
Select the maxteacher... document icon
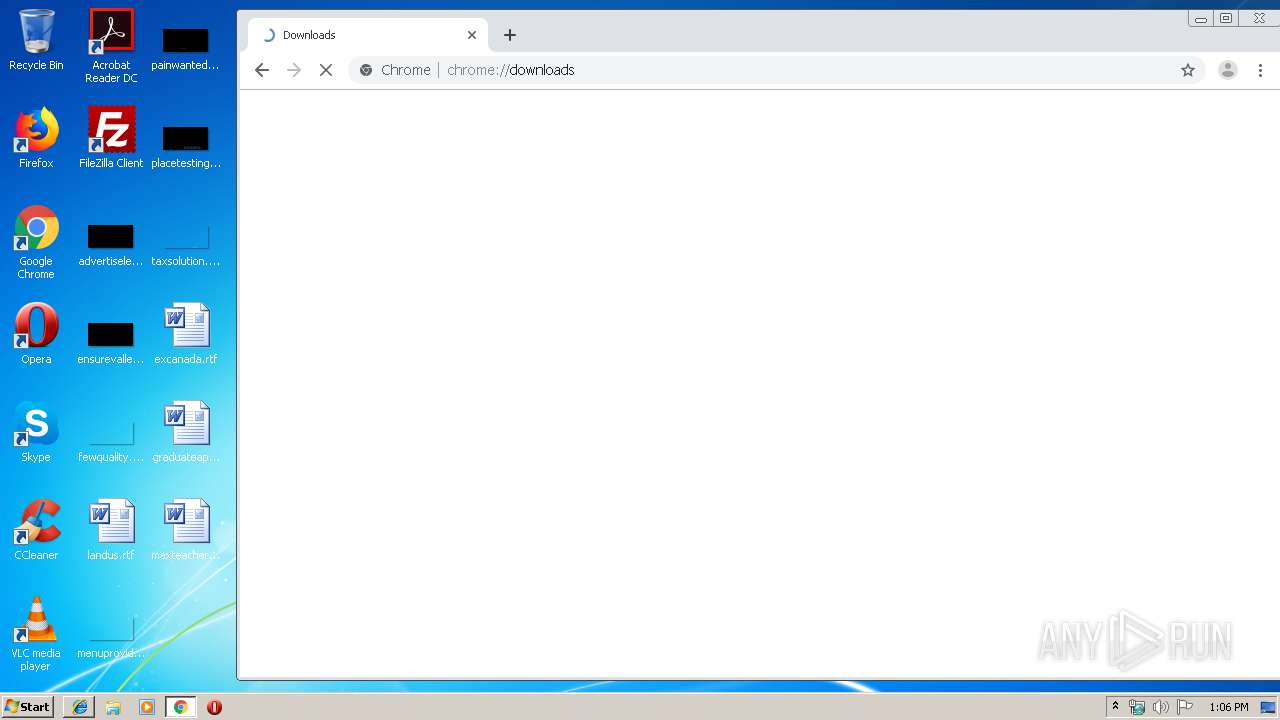click(186, 530)
